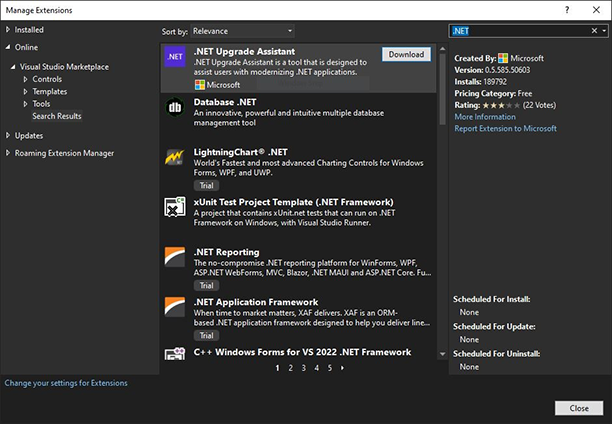Screen dimensions: 612x424
Task: Select the Installed tree item
Action: click(29, 30)
